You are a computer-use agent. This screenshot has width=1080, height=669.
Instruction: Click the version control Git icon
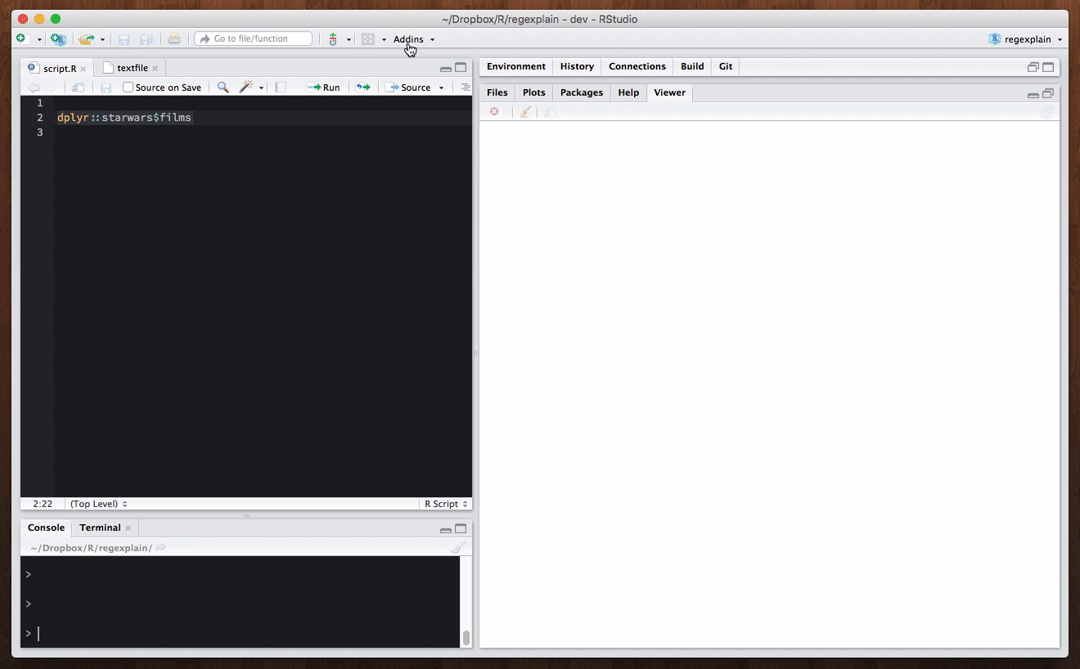pyautogui.click(x=333, y=39)
